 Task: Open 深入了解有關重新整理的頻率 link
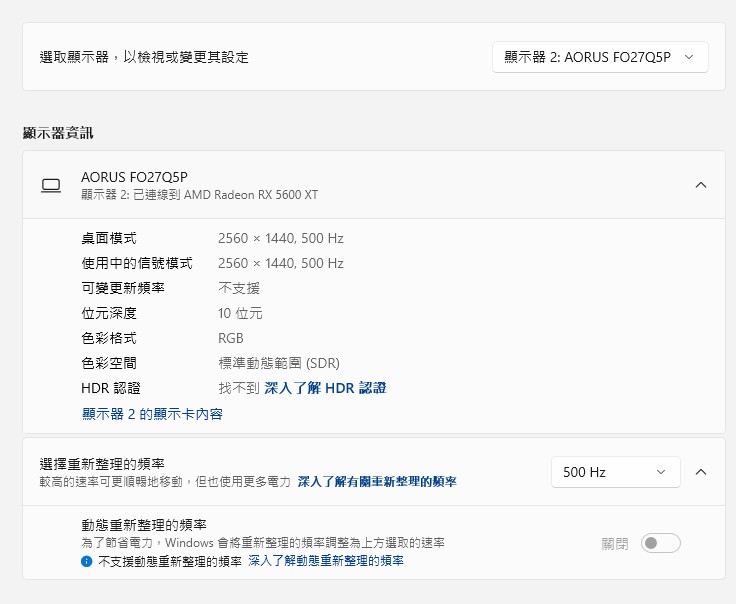tap(377, 482)
